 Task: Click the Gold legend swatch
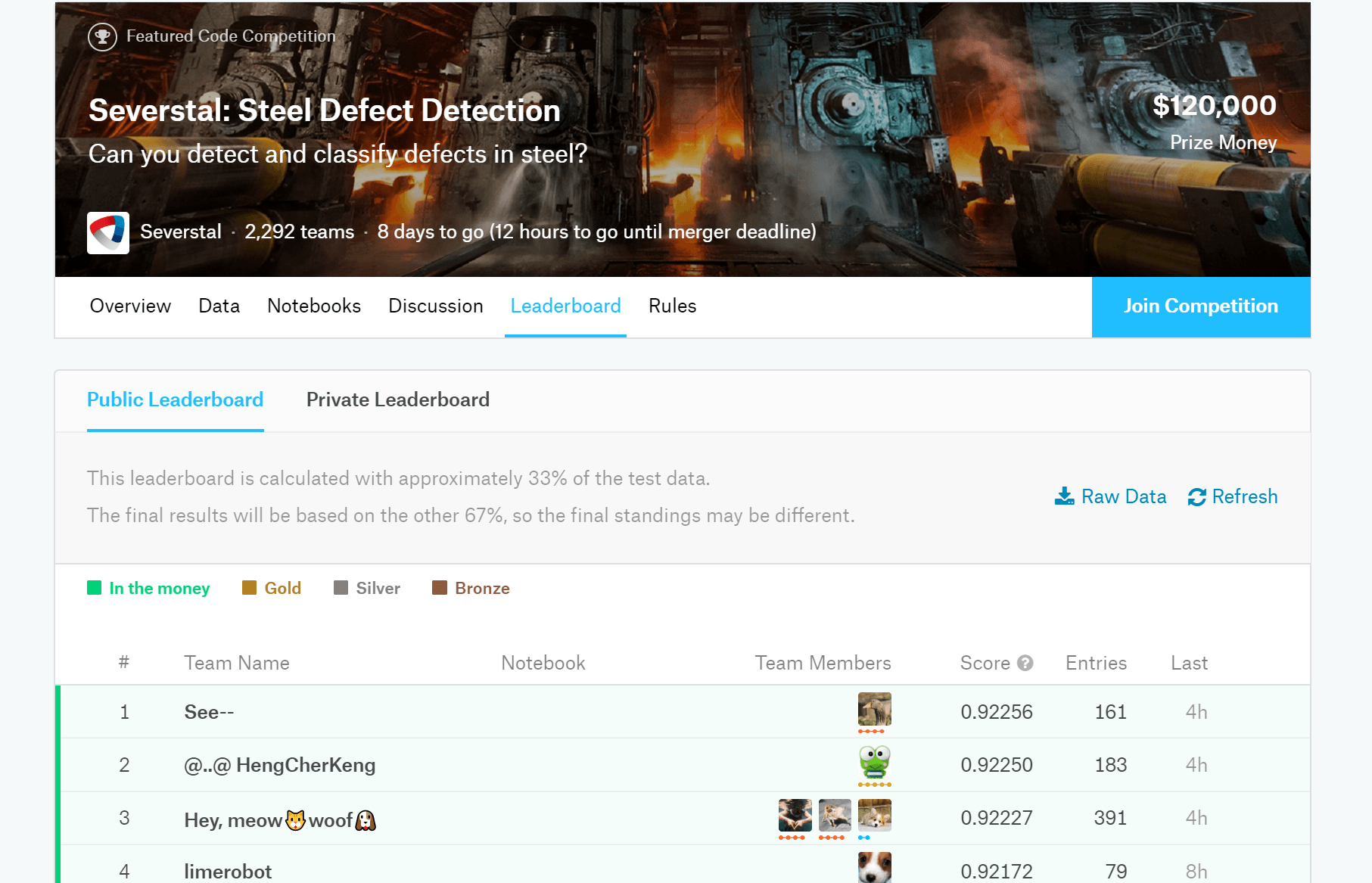click(250, 588)
